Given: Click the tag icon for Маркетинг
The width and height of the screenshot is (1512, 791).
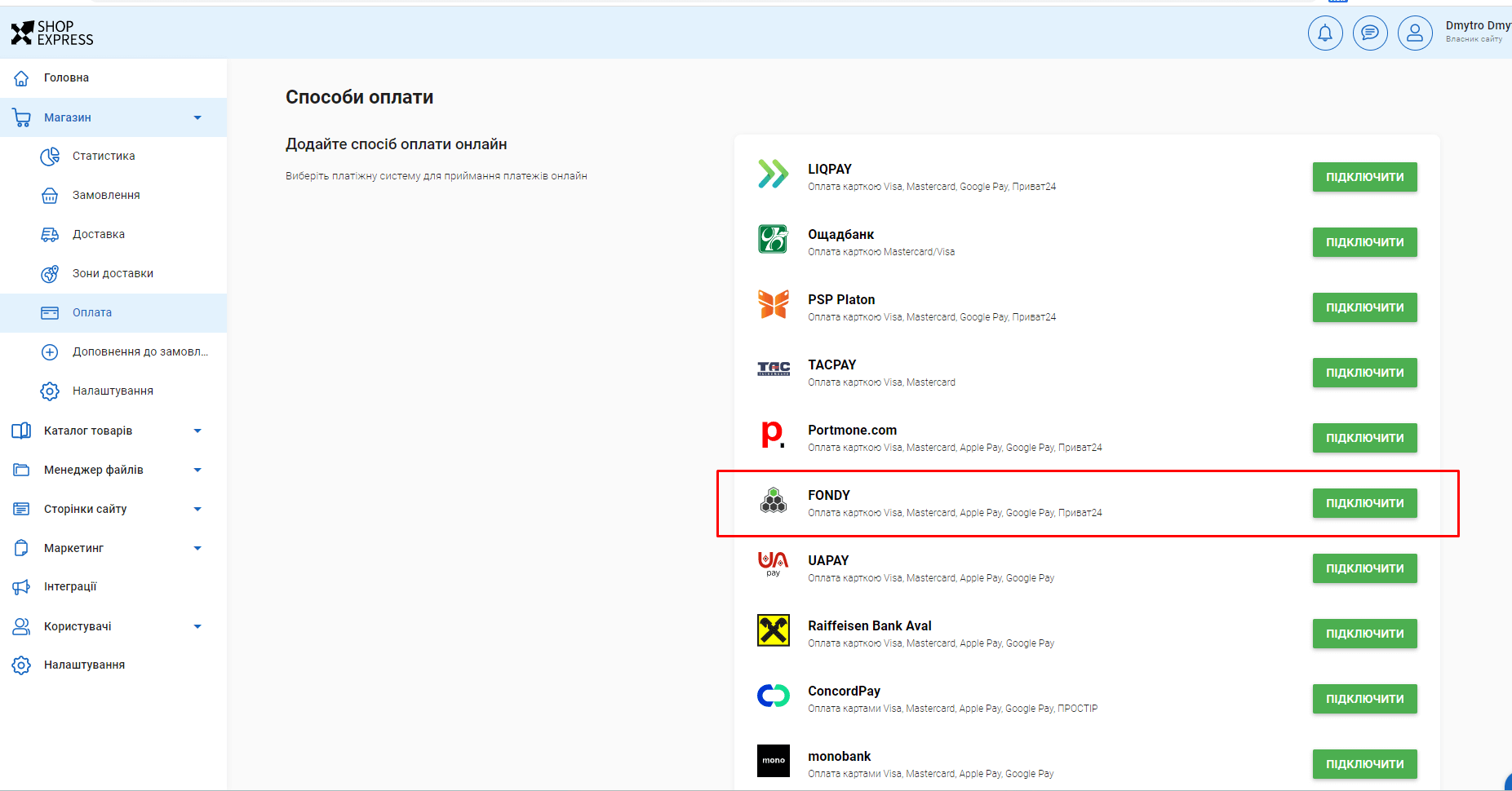Looking at the screenshot, I should 22,548.
